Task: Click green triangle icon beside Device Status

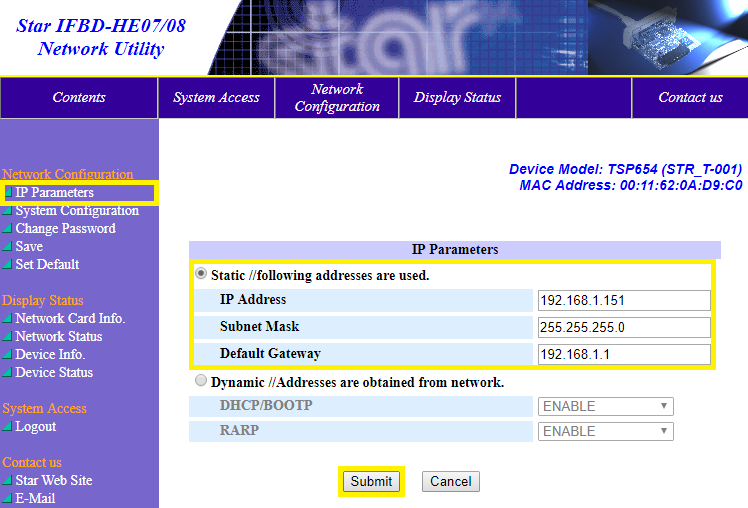Action: 7,372
